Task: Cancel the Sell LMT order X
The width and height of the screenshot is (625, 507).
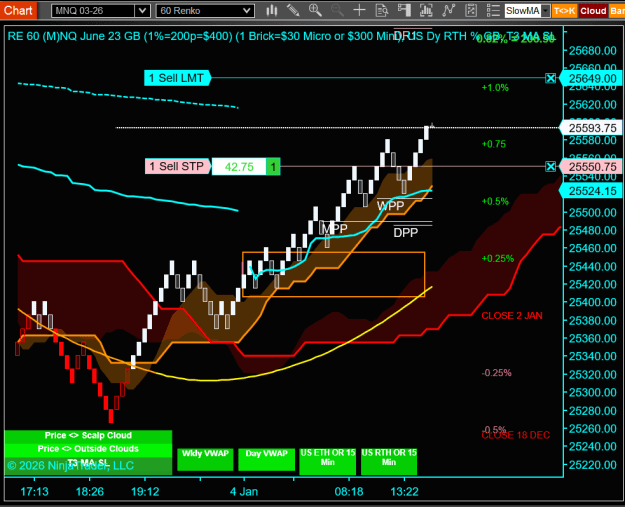Action: (550, 78)
